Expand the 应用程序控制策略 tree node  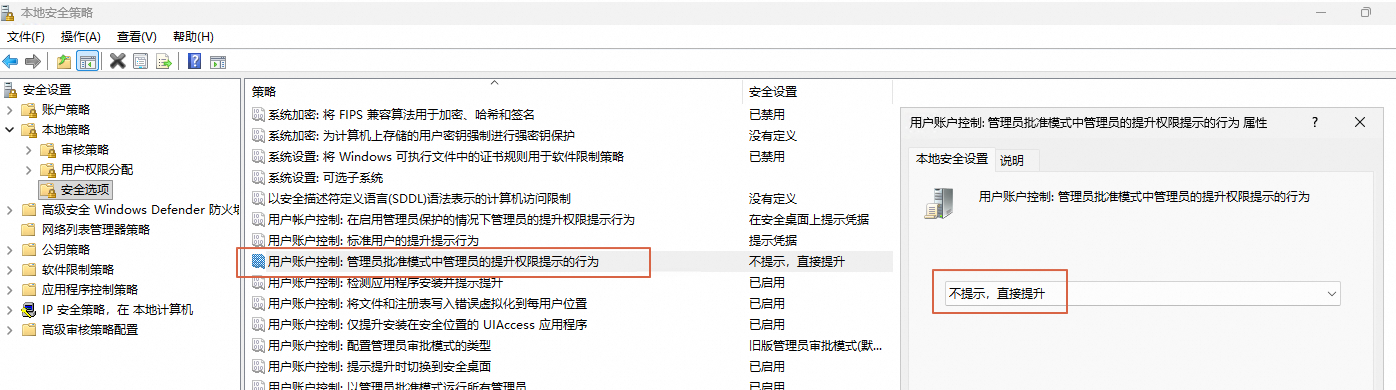click(x=11, y=289)
